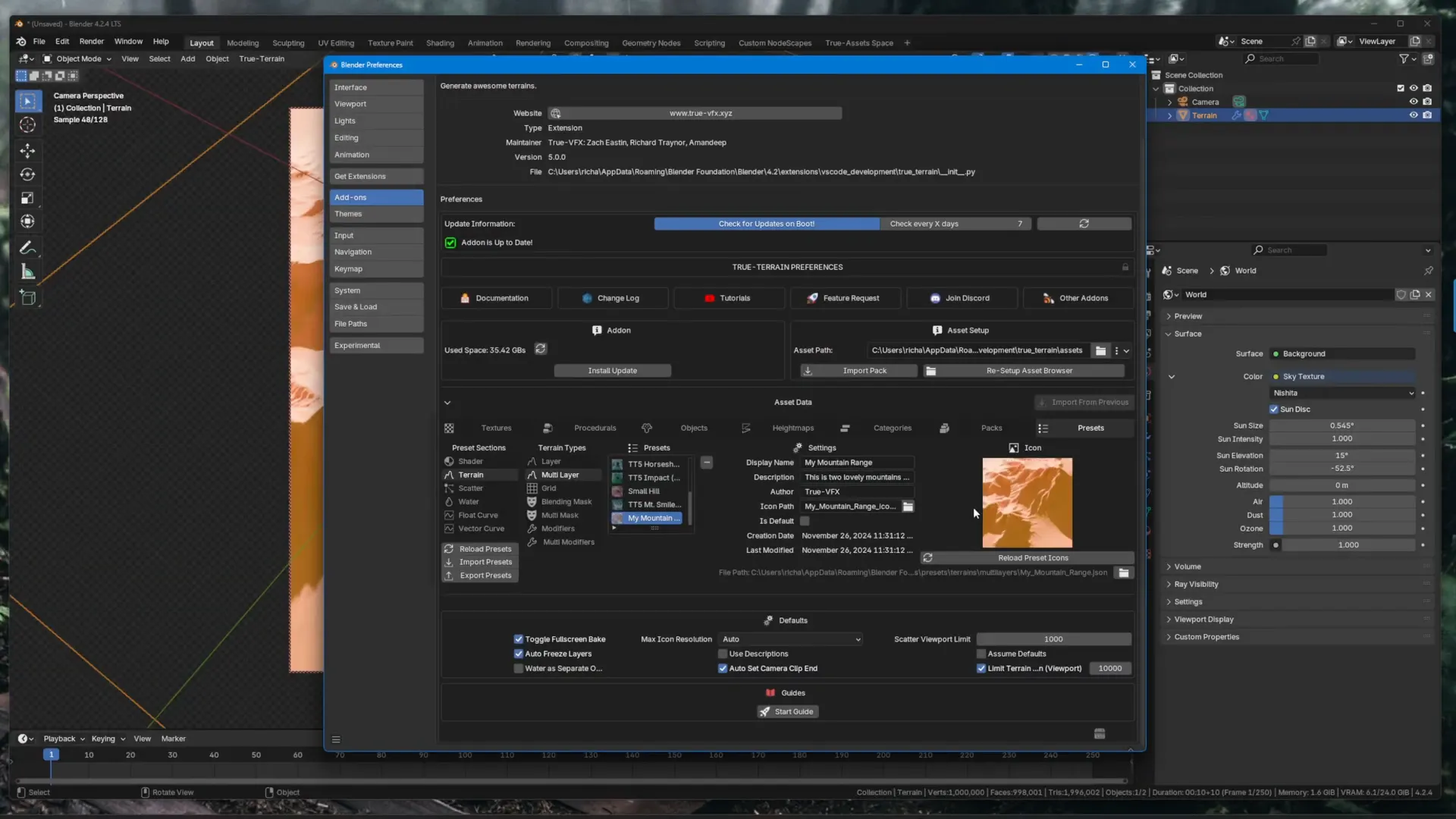Viewport: 1456px width, 819px height.
Task: Click the Icon Path folder icon
Action: tap(908, 507)
